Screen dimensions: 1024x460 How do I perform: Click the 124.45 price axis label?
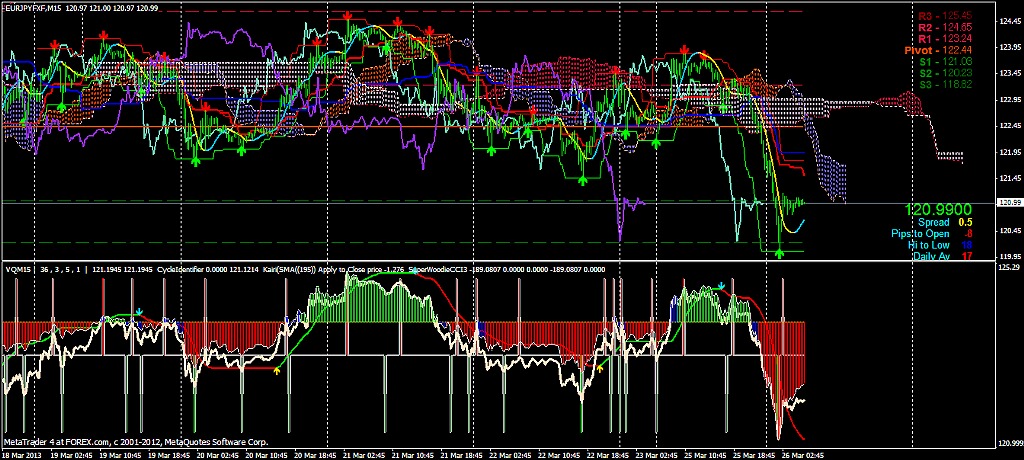click(x=1010, y=22)
